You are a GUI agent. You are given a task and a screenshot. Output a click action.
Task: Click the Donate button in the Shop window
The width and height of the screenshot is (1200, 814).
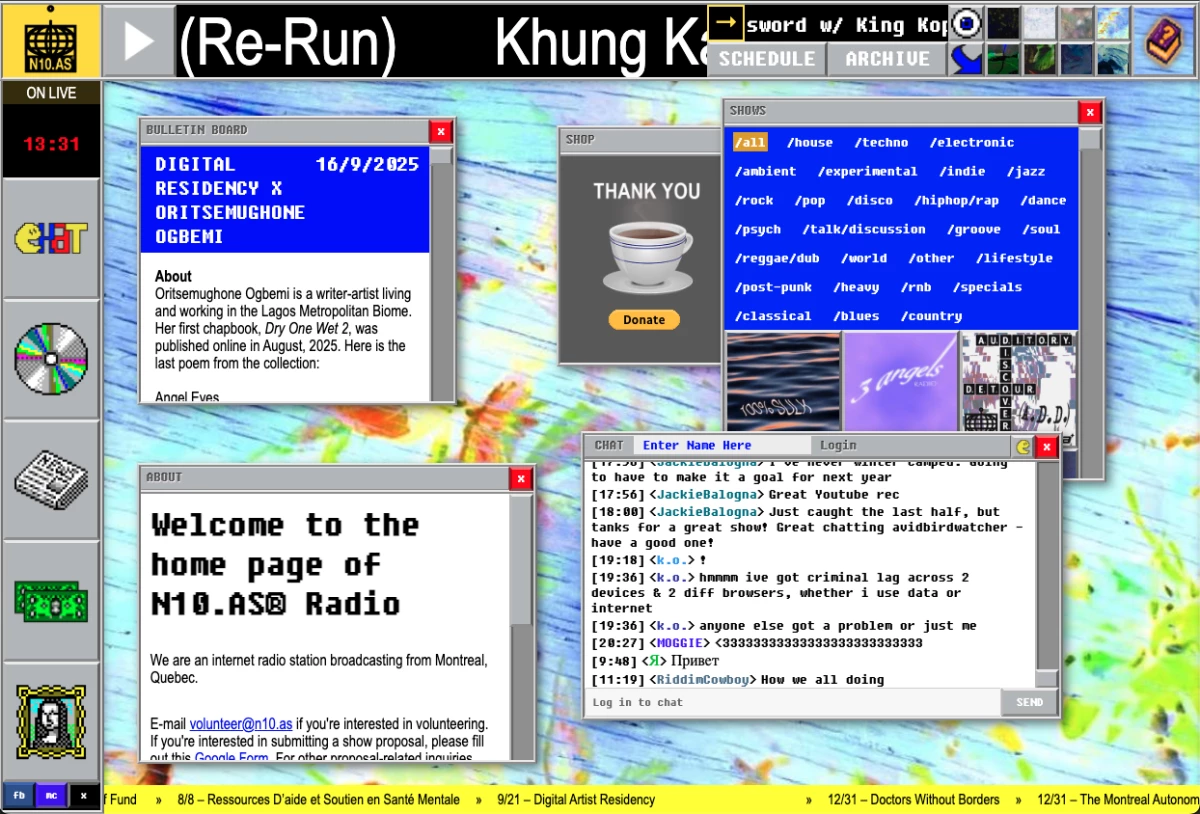(x=643, y=319)
